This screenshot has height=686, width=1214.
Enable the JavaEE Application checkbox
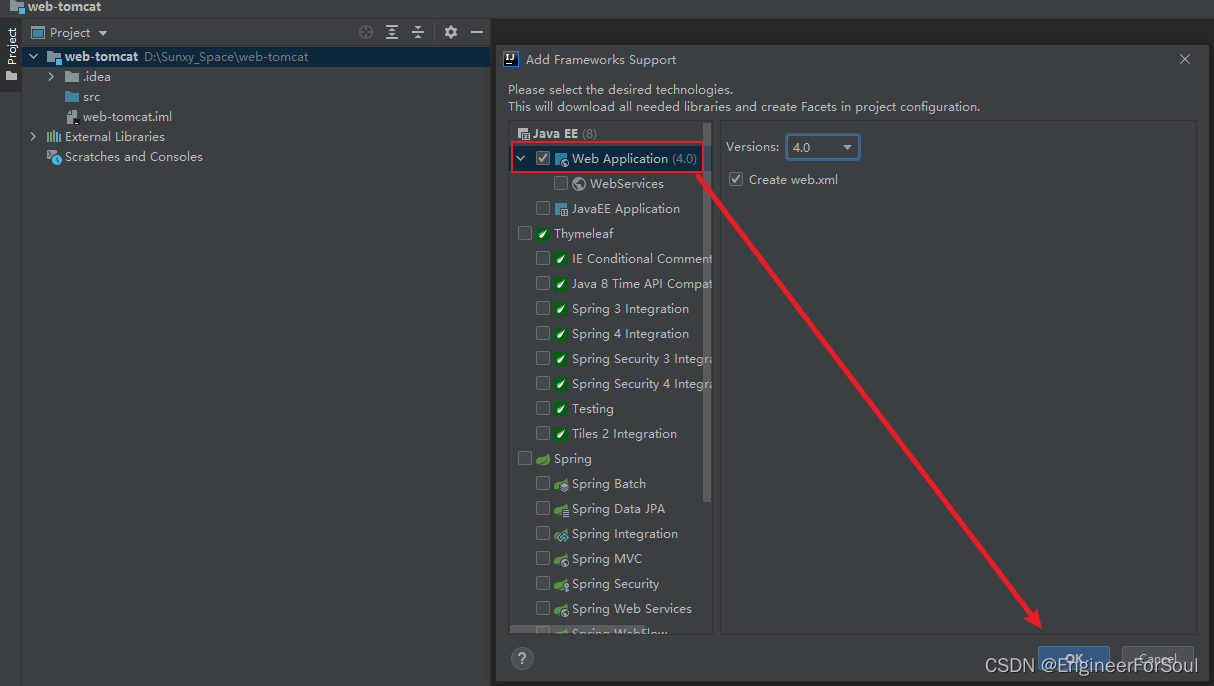point(543,208)
